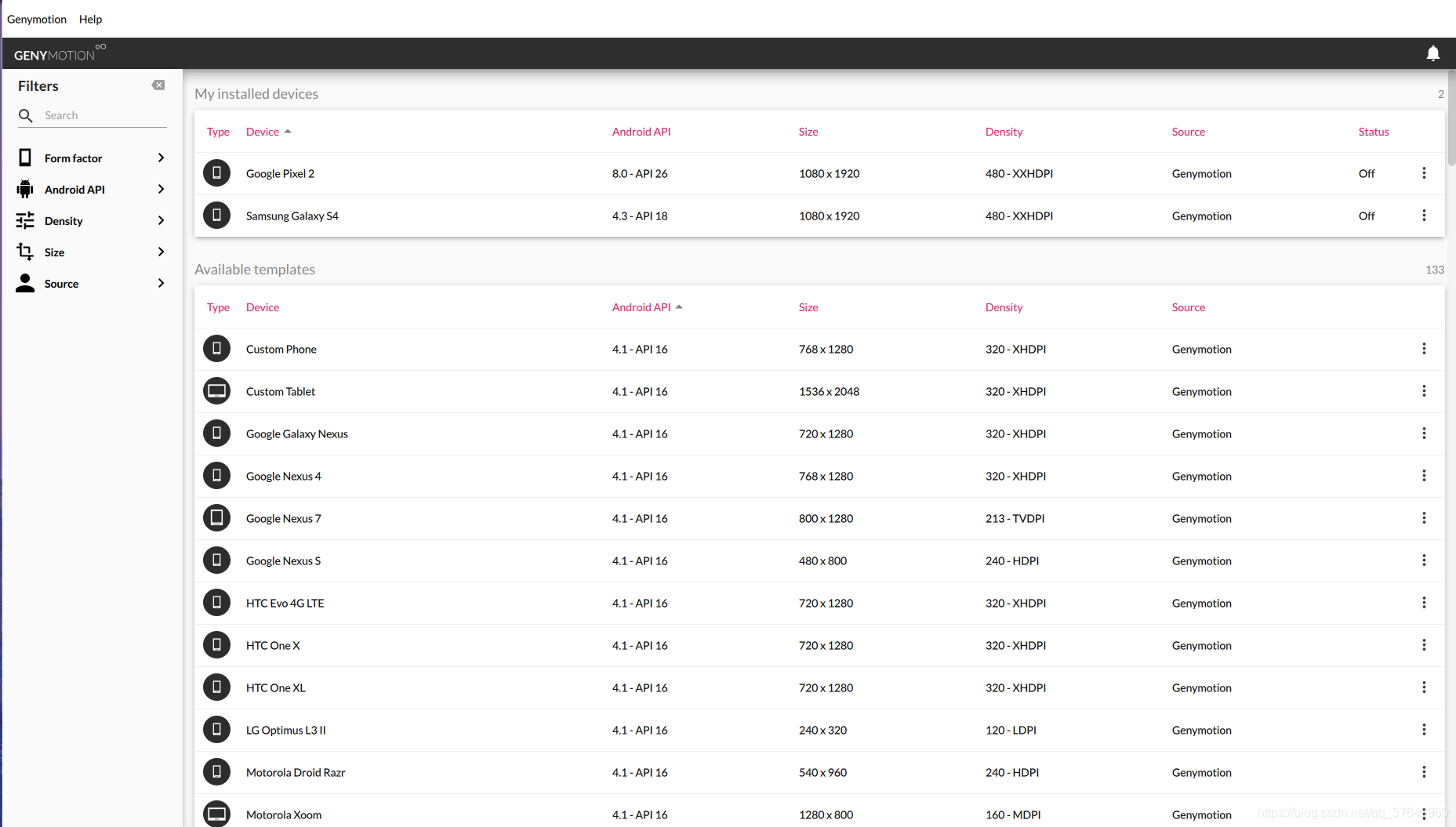Viewport: 1456px width, 827px height.
Task: Sort available templates by Size column
Action: coord(808,307)
